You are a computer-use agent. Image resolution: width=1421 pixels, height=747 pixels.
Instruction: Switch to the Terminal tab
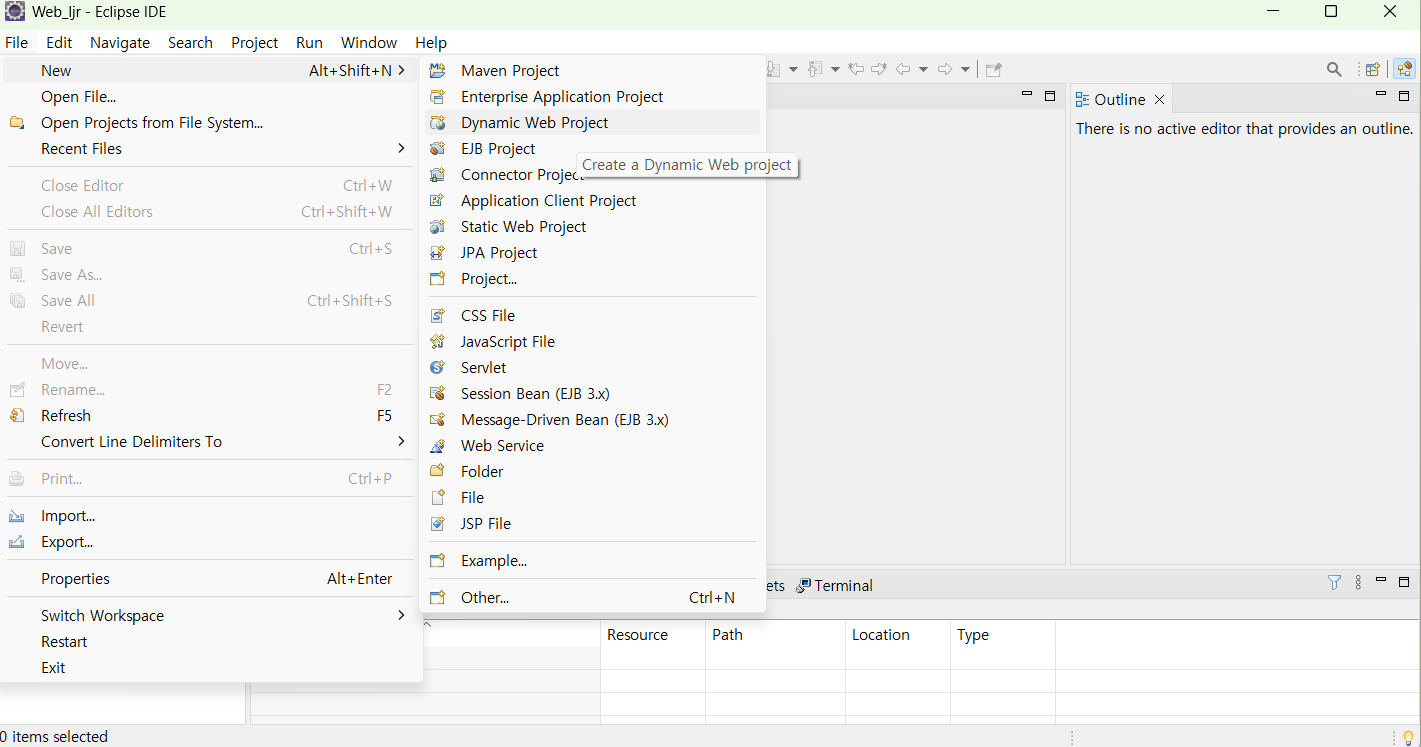click(835, 585)
